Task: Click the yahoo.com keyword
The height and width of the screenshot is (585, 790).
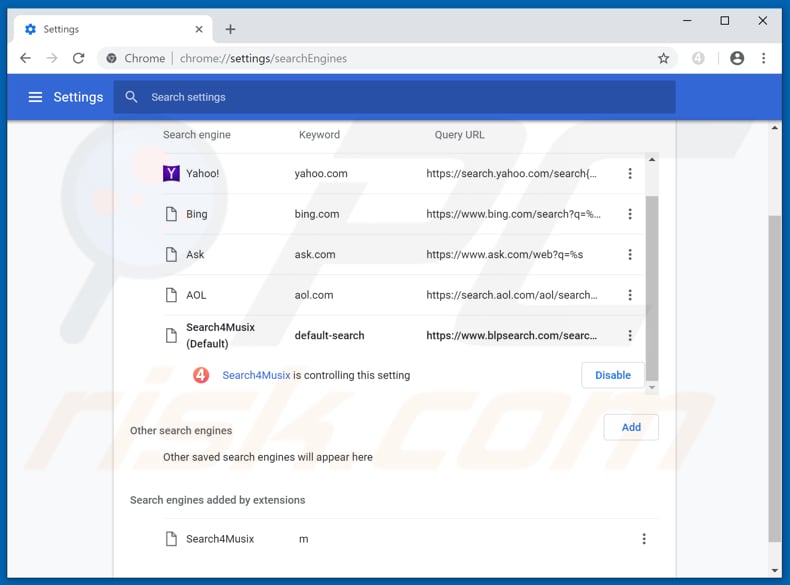Action: pos(321,173)
